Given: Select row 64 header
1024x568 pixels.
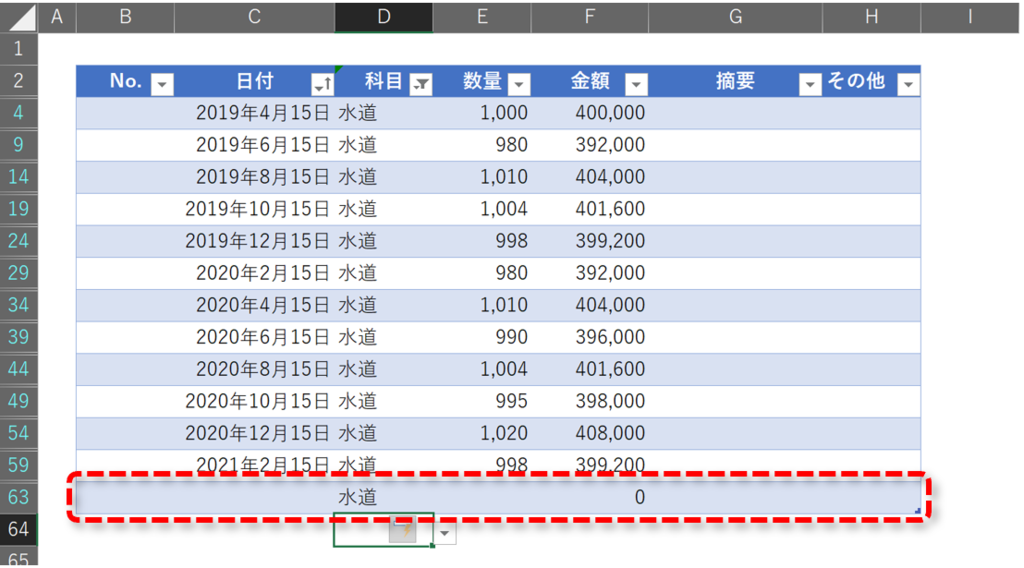Looking at the screenshot, I should (18, 529).
